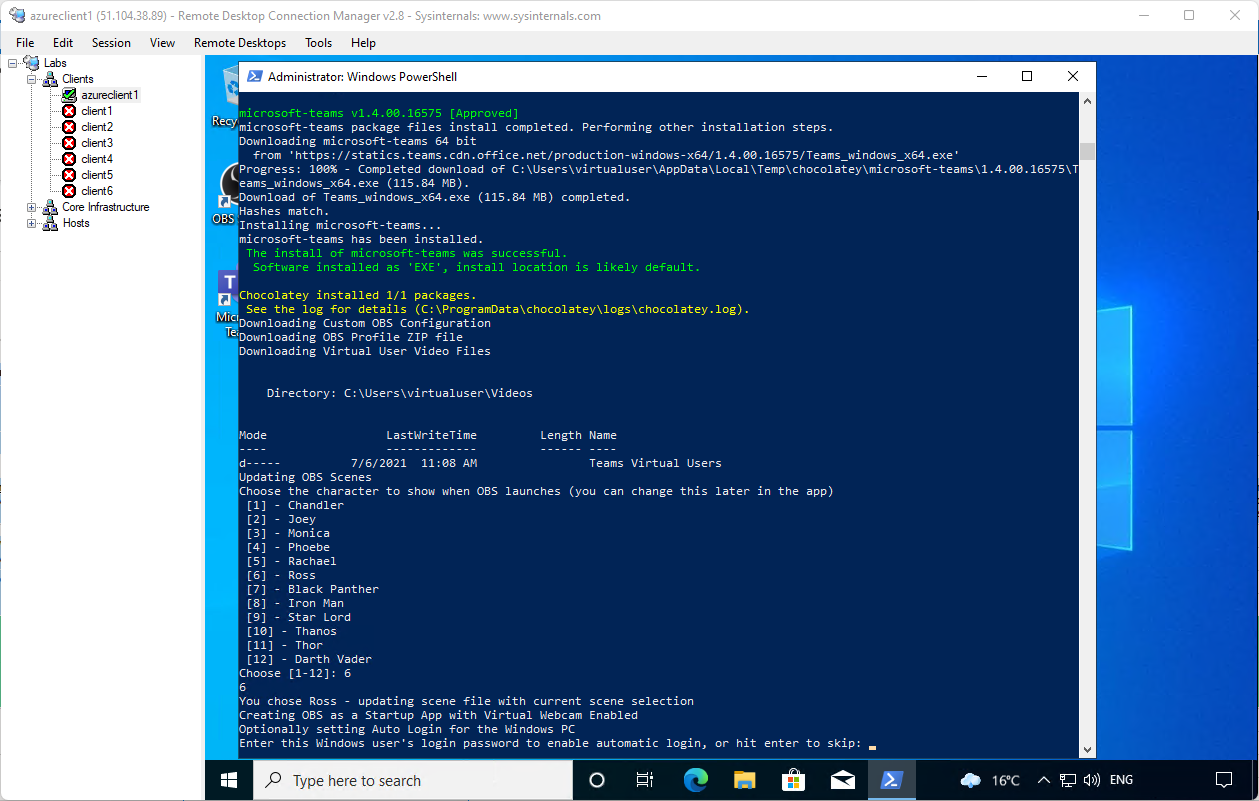Image resolution: width=1259 pixels, height=801 pixels.
Task: Open the remote Windows Start menu
Action: tap(229, 780)
